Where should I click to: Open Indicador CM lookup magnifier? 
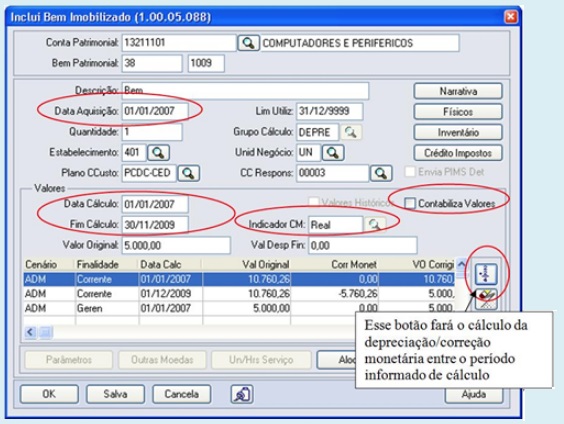pyautogui.click(x=375, y=225)
